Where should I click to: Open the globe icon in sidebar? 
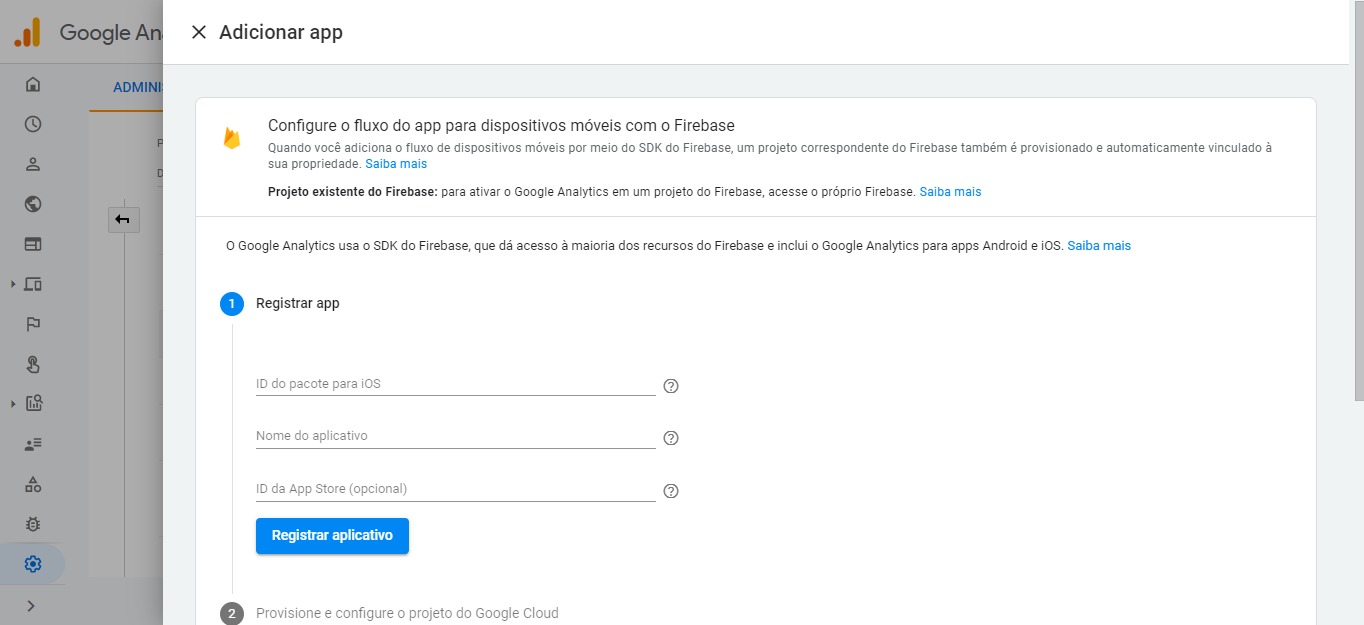[33, 204]
